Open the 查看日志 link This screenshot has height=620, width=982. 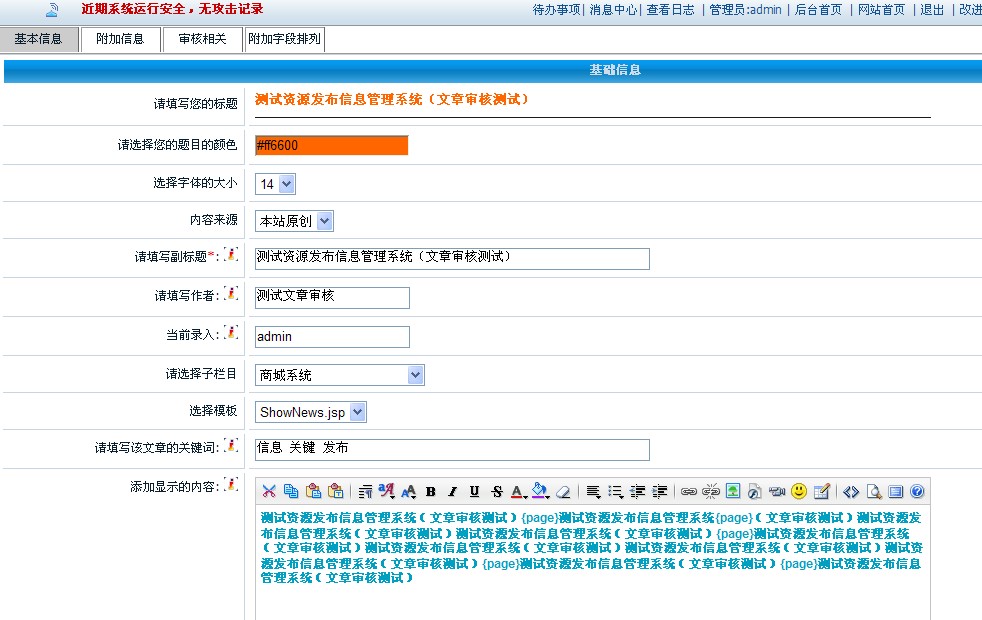click(x=670, y=10)
